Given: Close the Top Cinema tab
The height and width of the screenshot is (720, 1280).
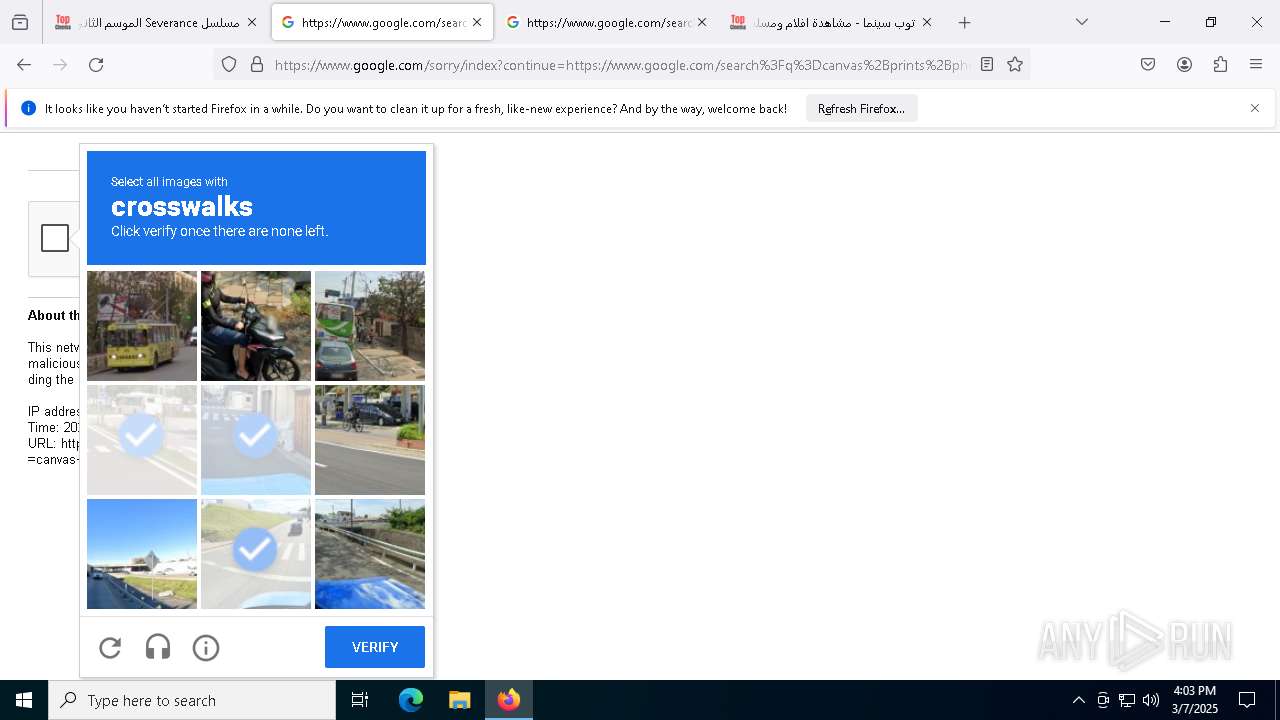Looking at the screenshot, I should click(927, 22).
